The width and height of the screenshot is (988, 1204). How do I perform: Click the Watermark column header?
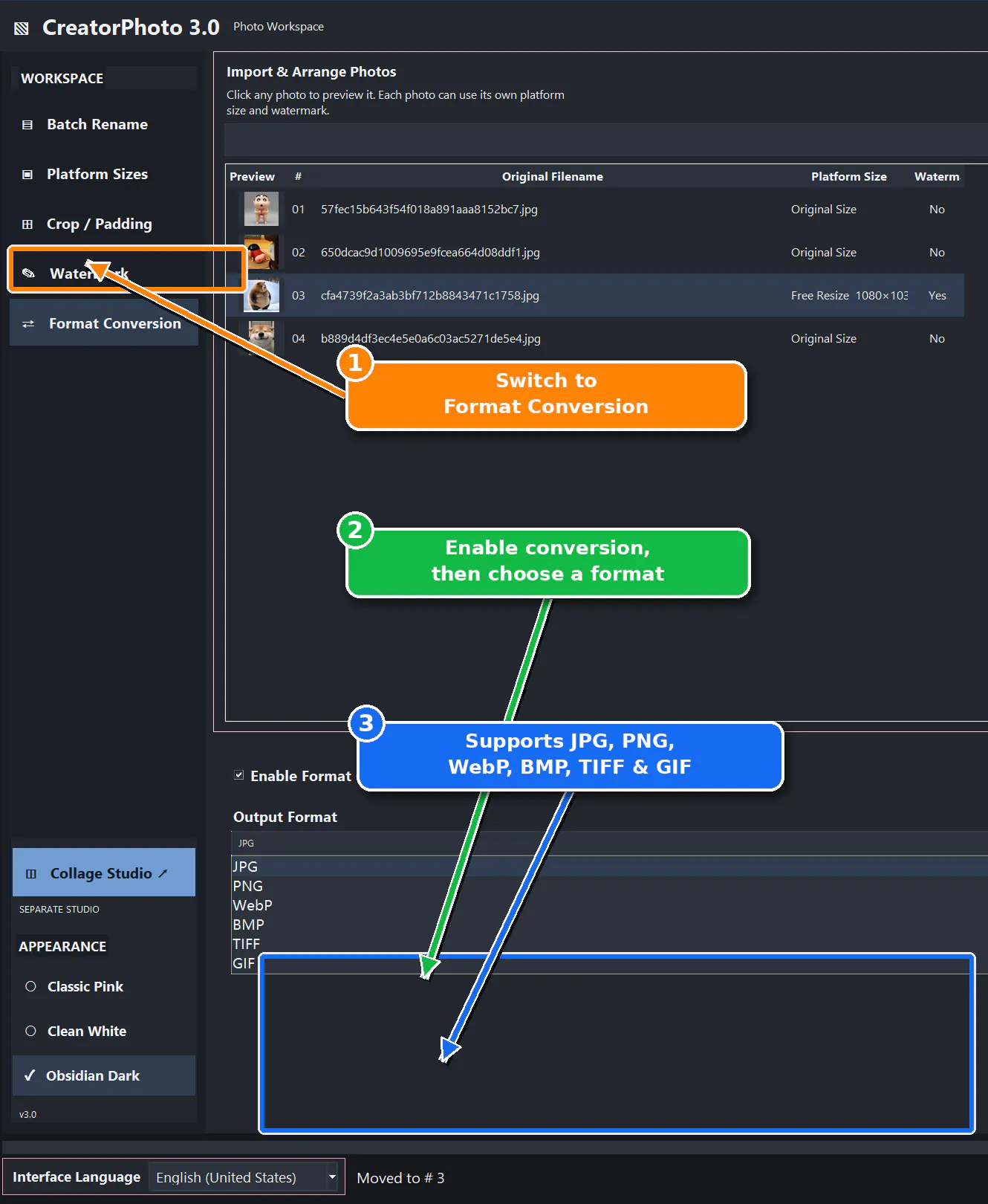coord(937,176)
